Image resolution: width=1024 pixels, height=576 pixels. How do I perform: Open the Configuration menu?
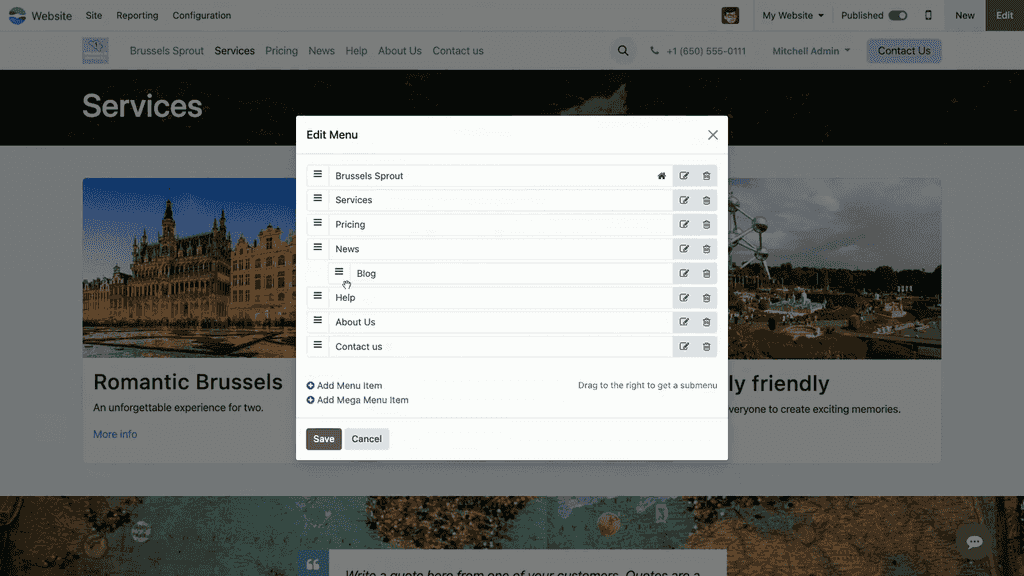(x=201, y=15)
